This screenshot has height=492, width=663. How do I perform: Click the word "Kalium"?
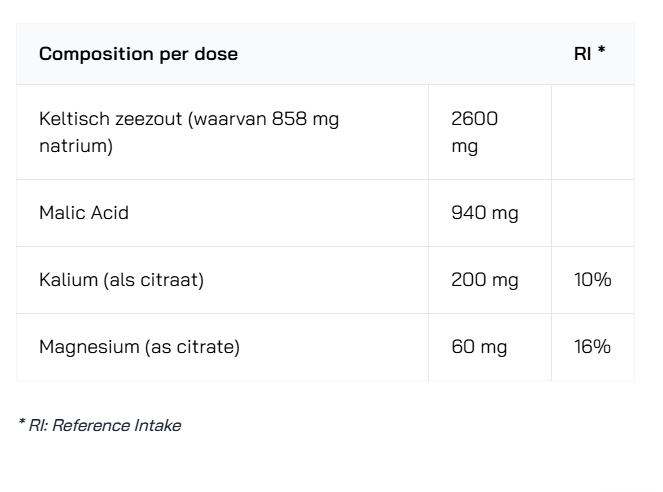click(x=67, y=280)
